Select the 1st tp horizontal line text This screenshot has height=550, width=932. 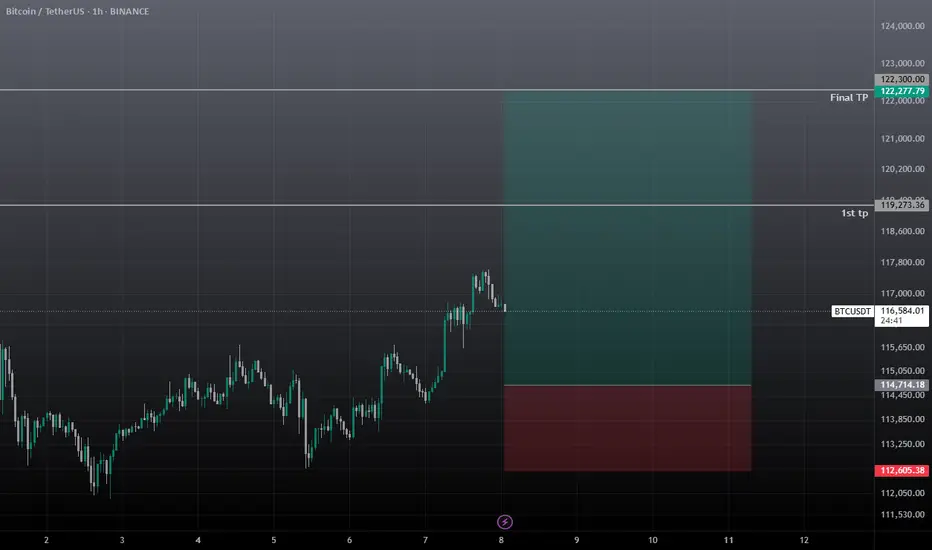854,213
